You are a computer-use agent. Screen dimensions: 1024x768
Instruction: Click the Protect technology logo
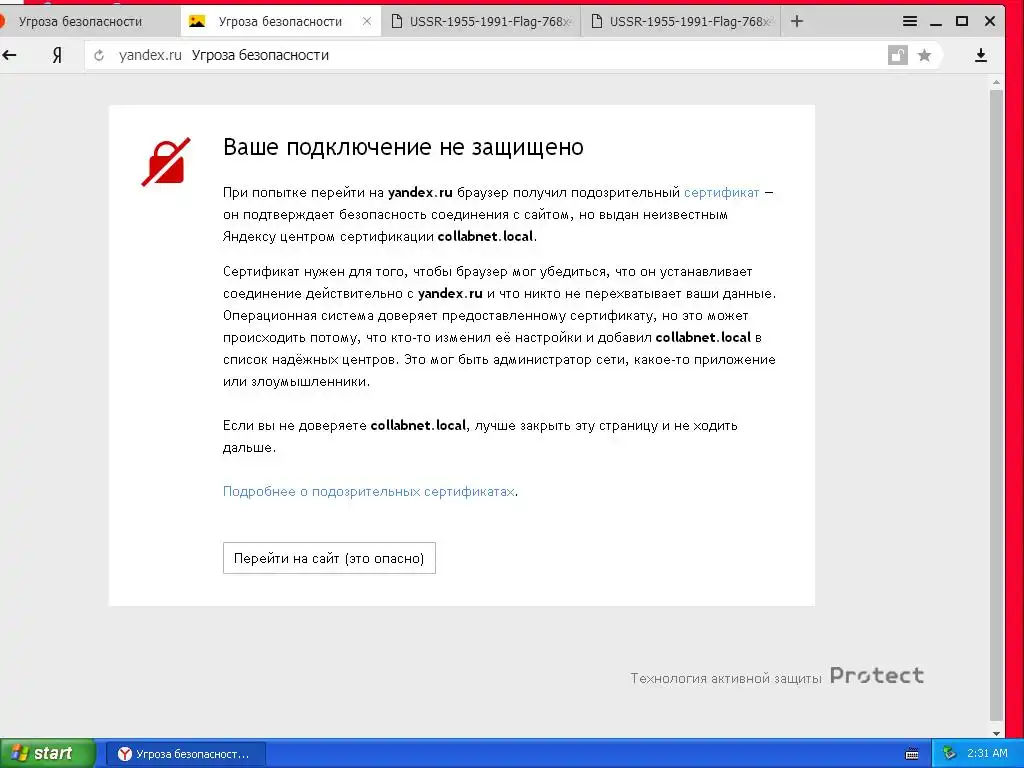point(877,675)
